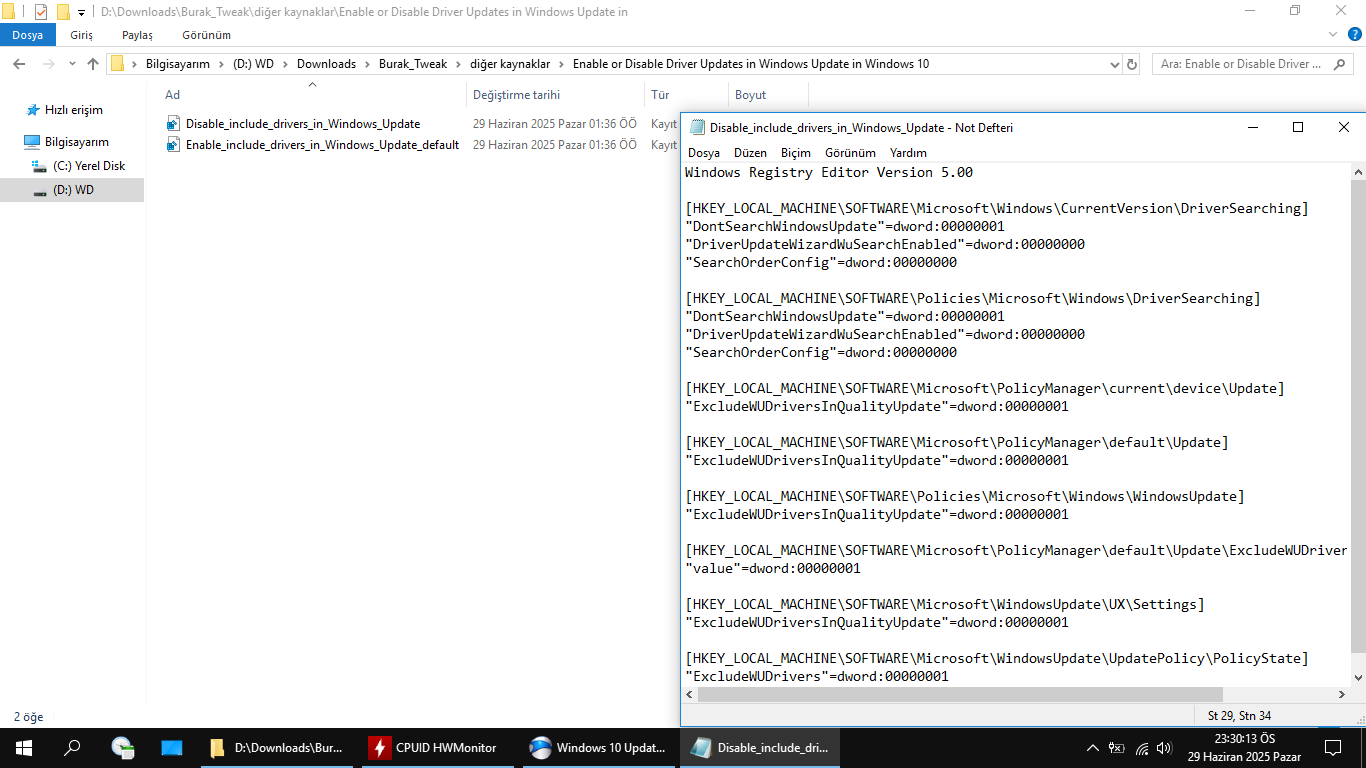Open the clock-calendar app pinned on taskbar
The image size is (1366, 768).
122,747
